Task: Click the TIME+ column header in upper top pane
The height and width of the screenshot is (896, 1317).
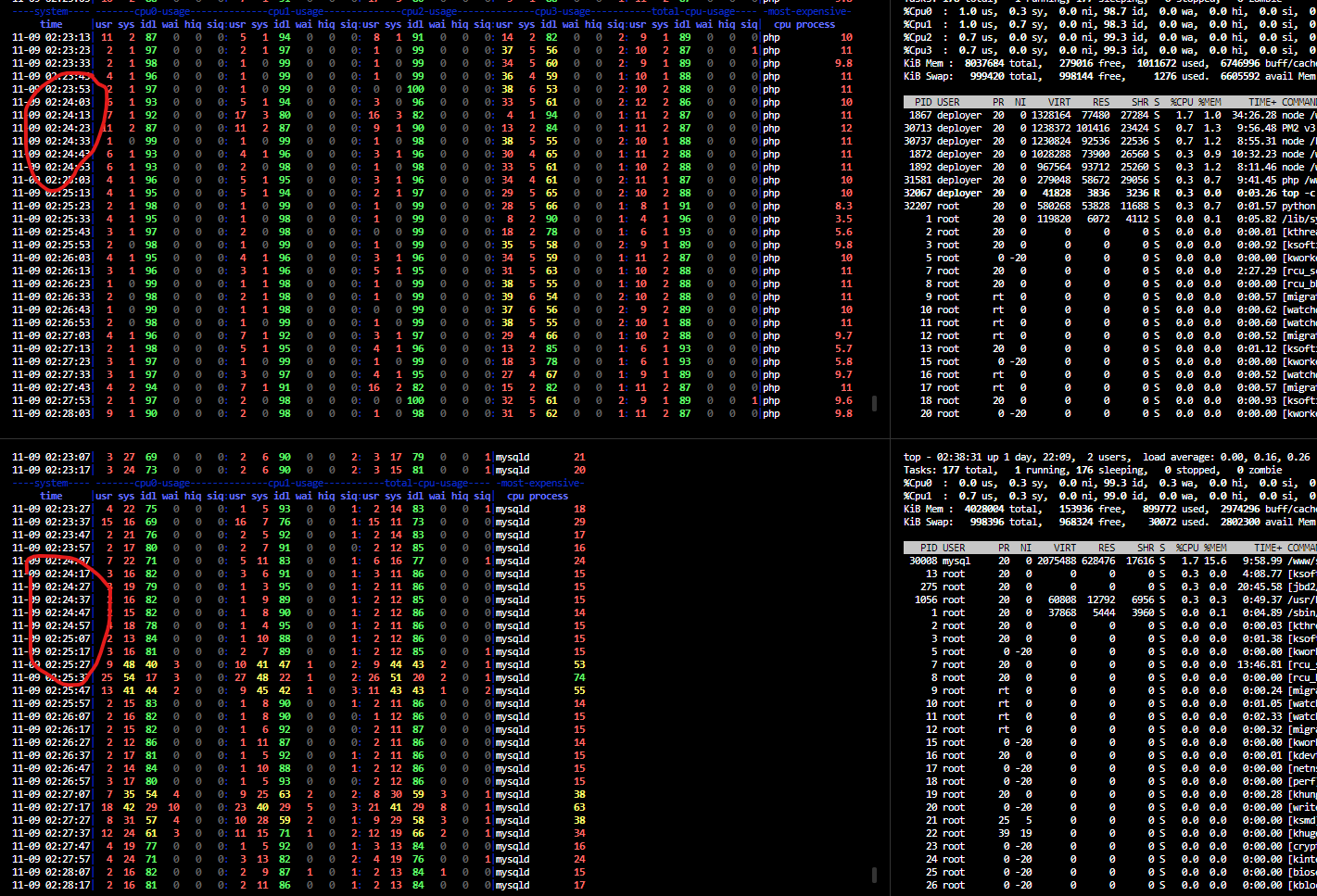Action: [1261, 102]
